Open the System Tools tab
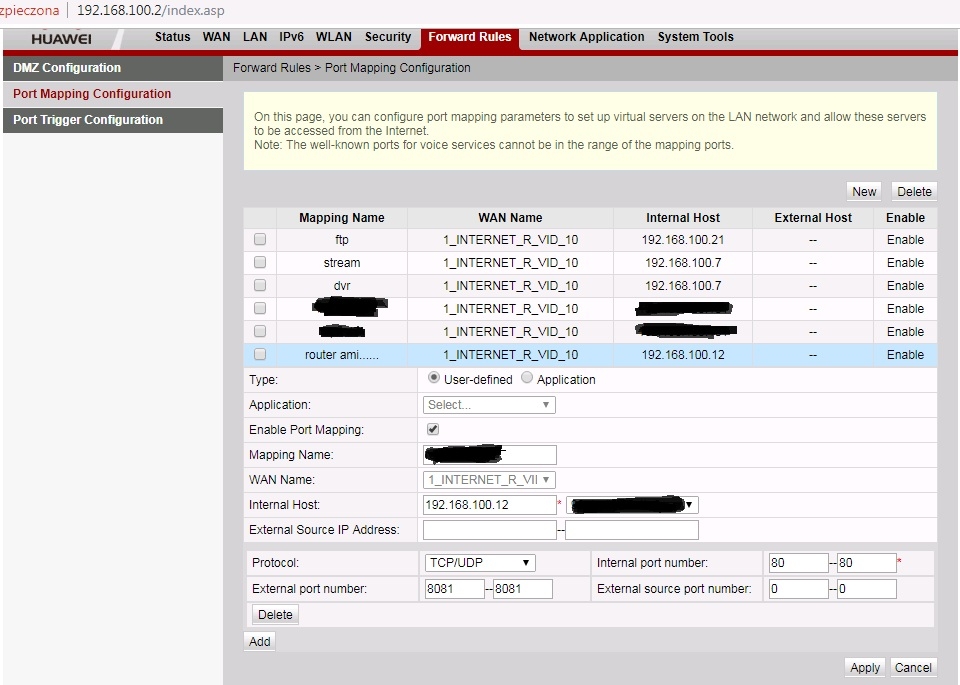This screenshot has height=685, width=960. pyautogui.click(x=696, y=37)
